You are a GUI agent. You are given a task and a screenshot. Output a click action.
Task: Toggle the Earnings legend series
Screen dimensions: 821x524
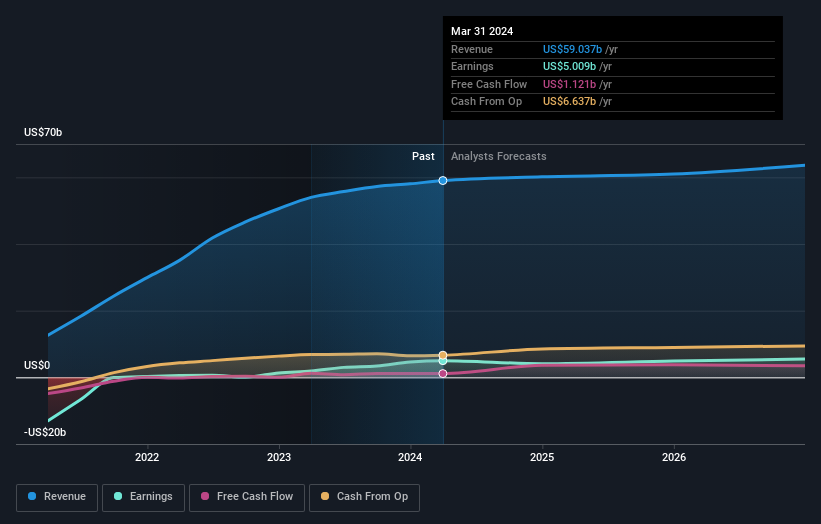143,497
